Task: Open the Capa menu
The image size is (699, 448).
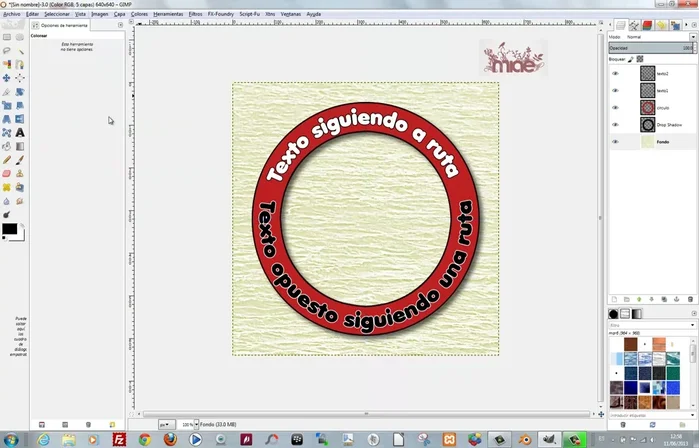Action: [120, 15]
